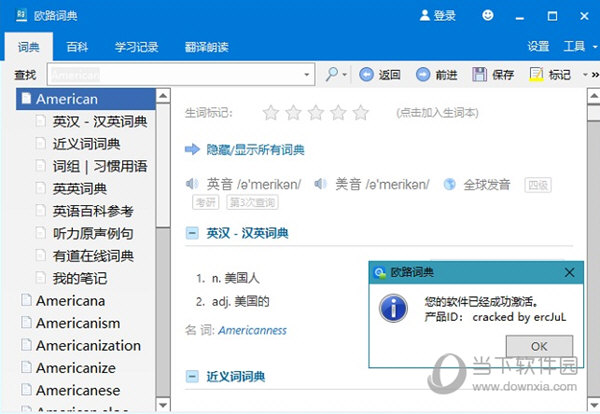Screen dimensions: 600x414
Task: Click the 考研 tag
Action: click(206, 202)
